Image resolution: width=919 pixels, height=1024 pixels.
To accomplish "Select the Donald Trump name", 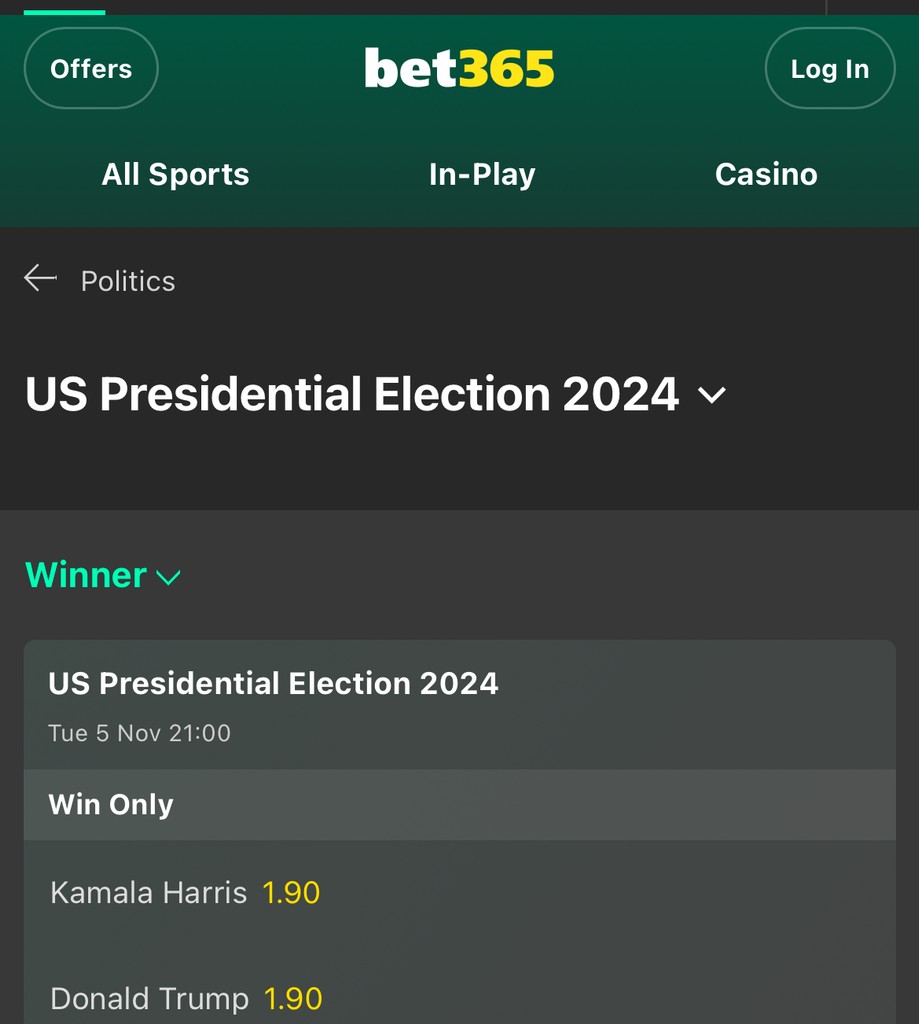I will coord(149,998).
